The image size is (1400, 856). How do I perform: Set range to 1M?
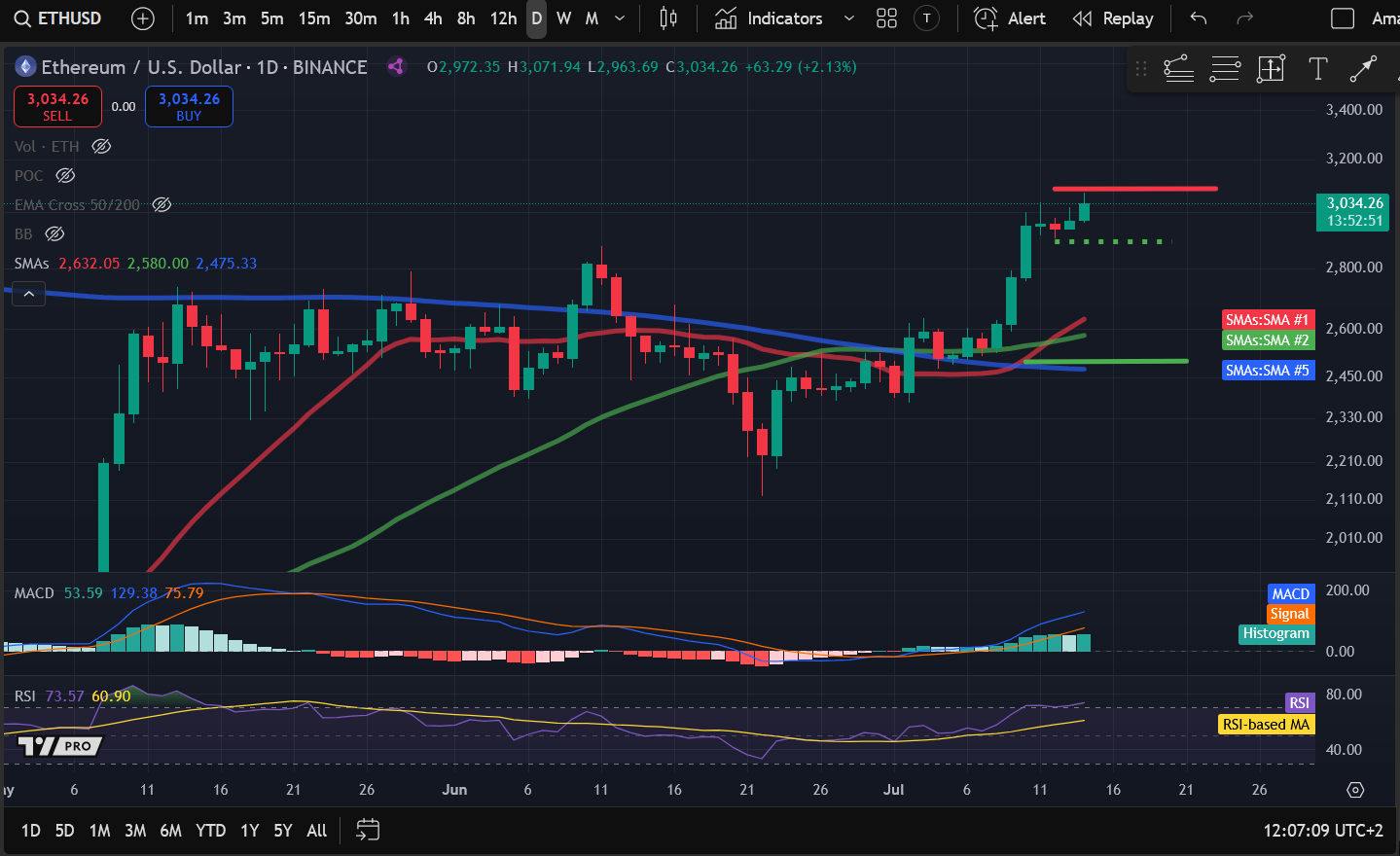click(99, 831)
